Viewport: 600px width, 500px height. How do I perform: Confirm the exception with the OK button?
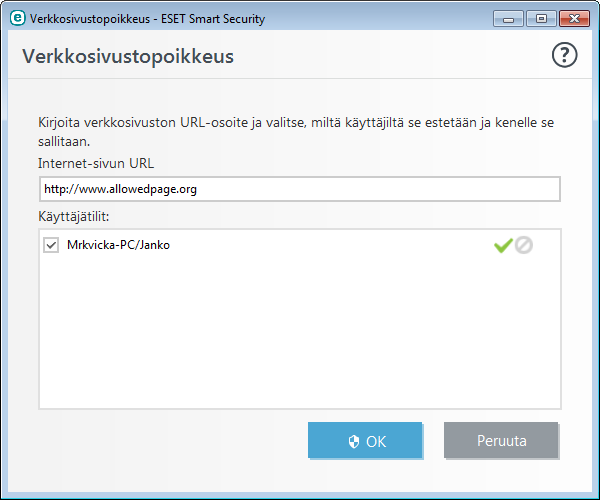tap(365, 440)
